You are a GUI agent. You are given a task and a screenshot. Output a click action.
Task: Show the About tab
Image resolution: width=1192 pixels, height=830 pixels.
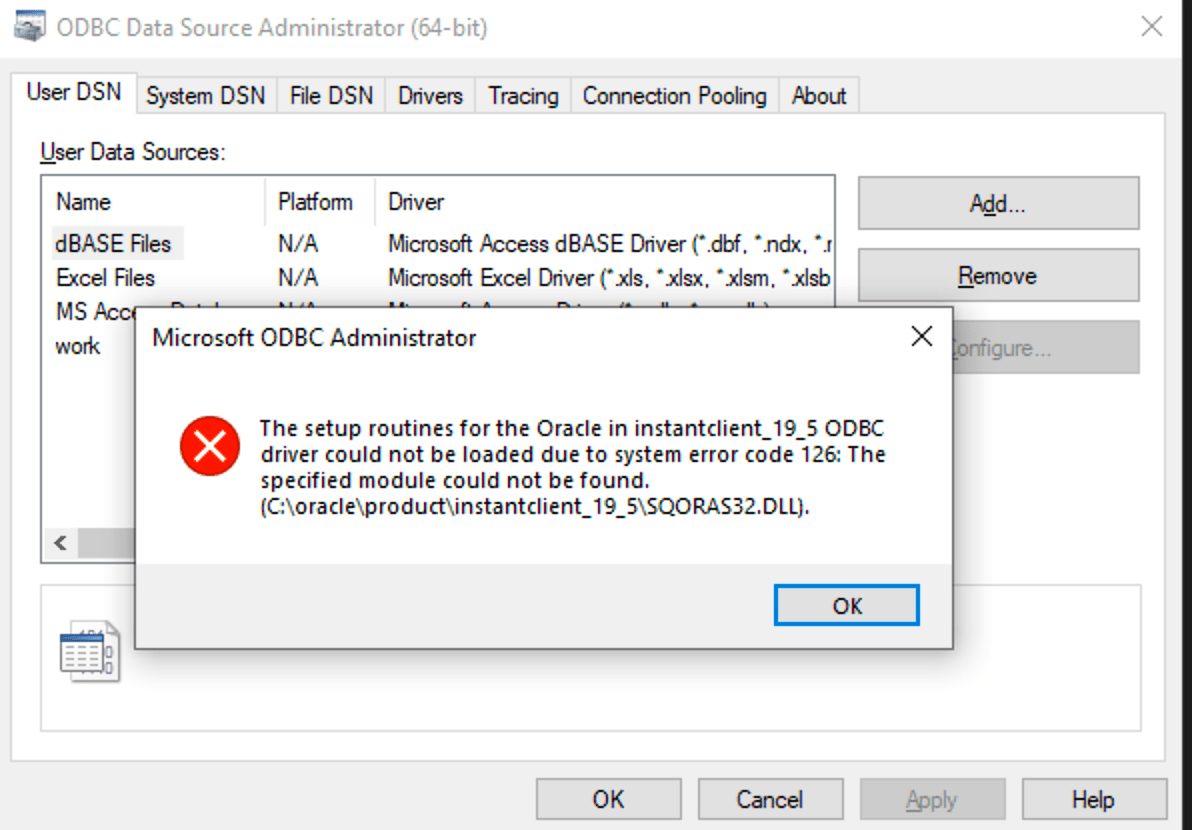818,96
